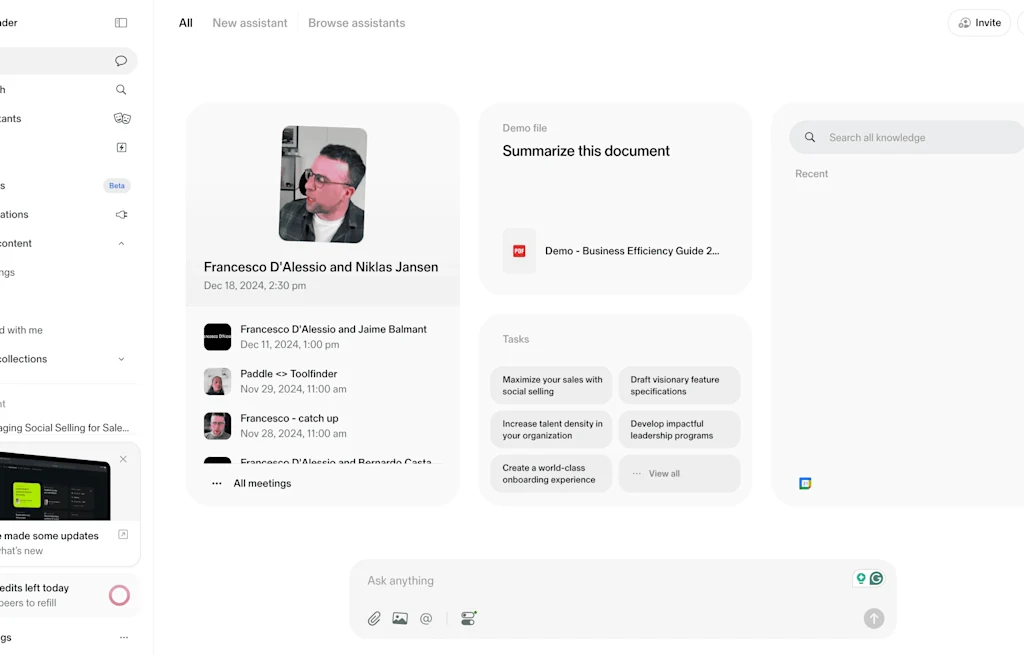This screenshot has width=1024, height=655.
Task: Send message with the up arrow button
Action: 874,618
